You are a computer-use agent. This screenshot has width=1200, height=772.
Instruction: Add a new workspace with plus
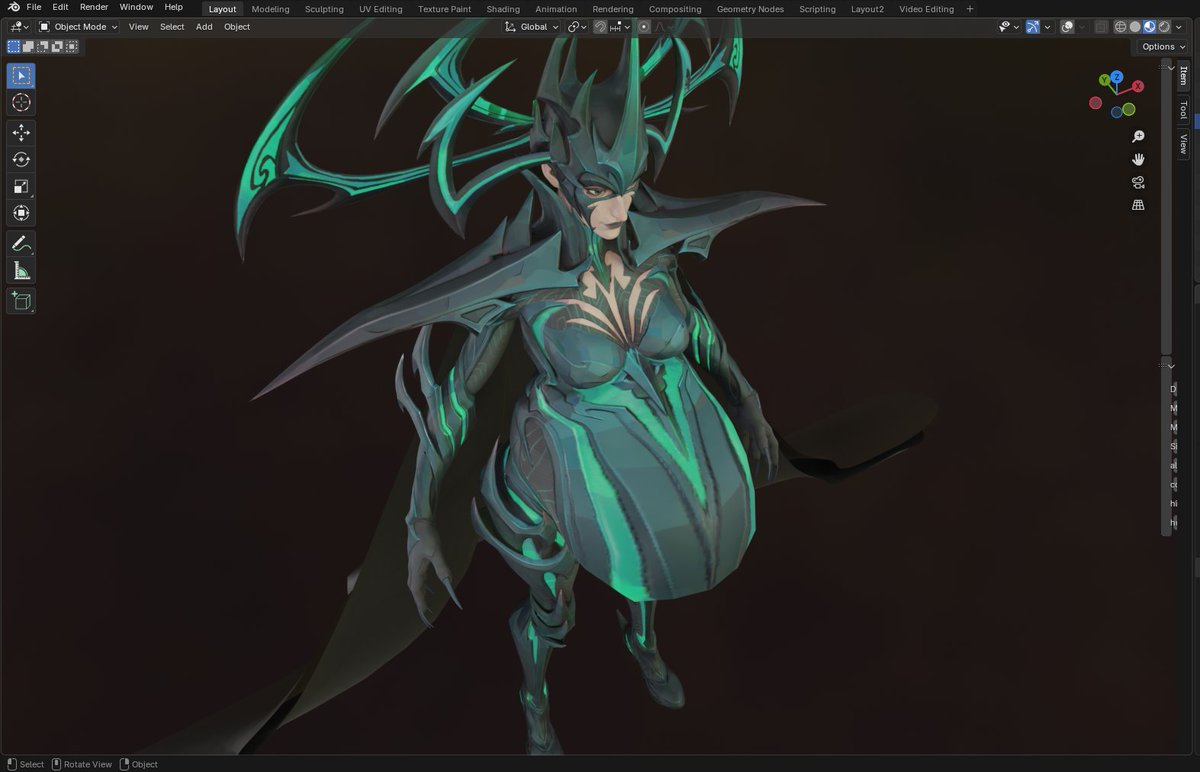click(x=969, y=9)
